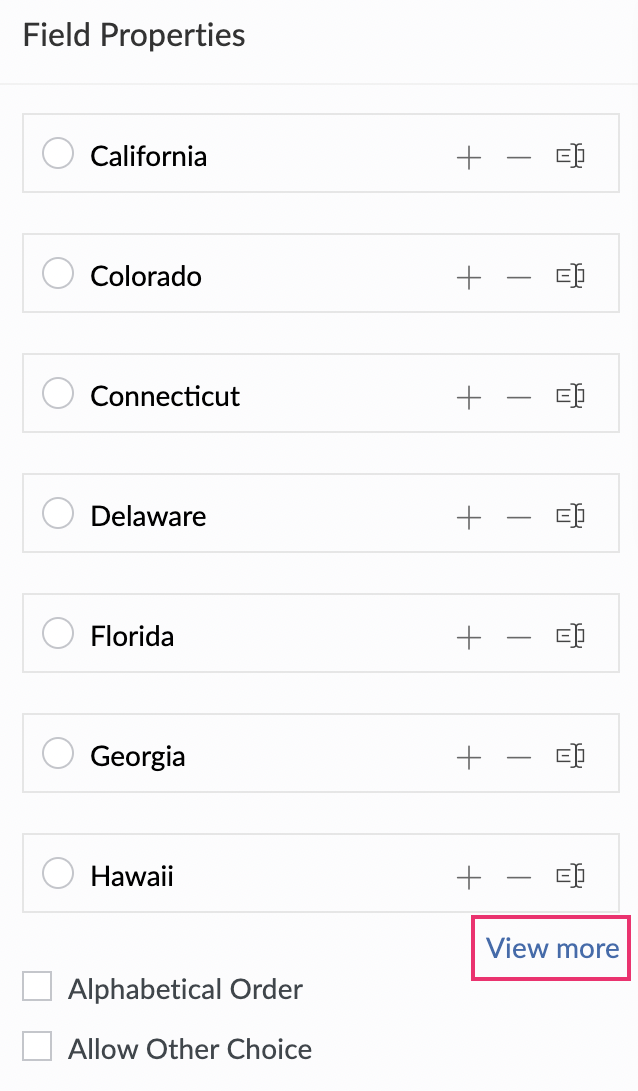Screen dimensions: 638x1091
Task: Select the Florida radio button as default
Action: pos(58,634)
